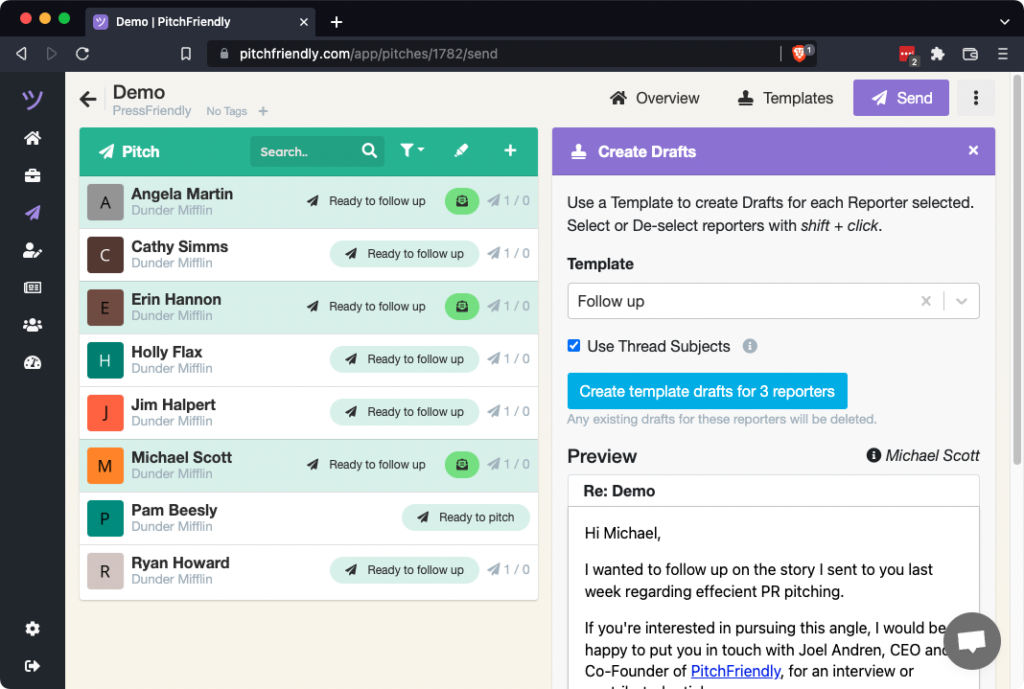This screenshot has width=1024, height=689.
Task: Switch to the Overview tab
Action: tap(655, 98)
